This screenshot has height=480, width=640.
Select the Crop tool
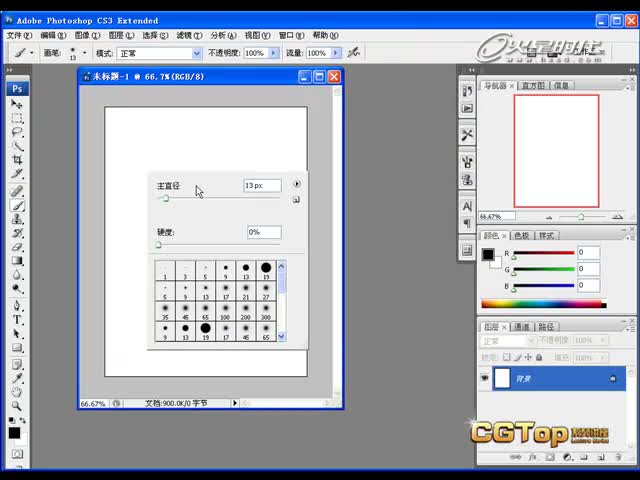(x=17, y=160)
